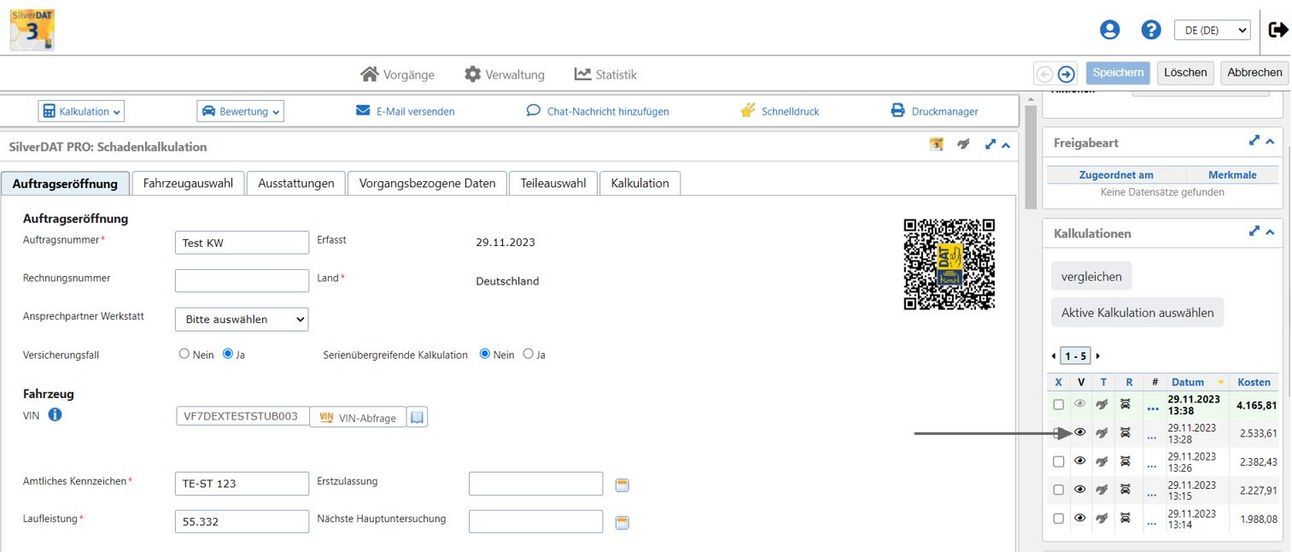Viewport: 1292px width, 552px height.
Task: Select Nein for Versicherungsfall
Action: coord(184,354)
